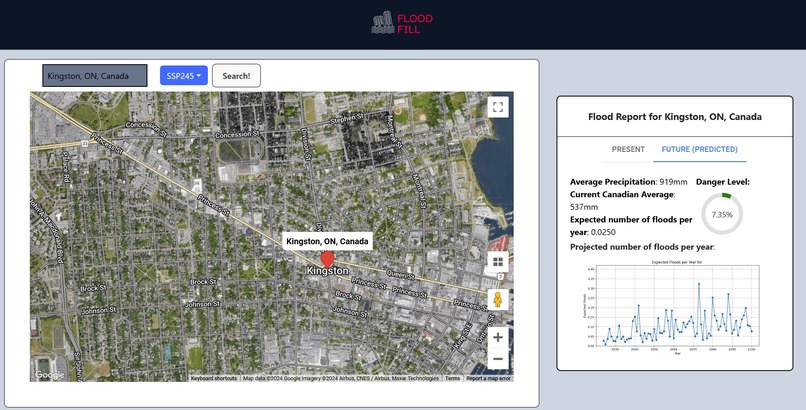Viewport: 806px width, 410px height.
Task: Focus the Kingston, ON, Canada location field
Action: click(95, 76)
